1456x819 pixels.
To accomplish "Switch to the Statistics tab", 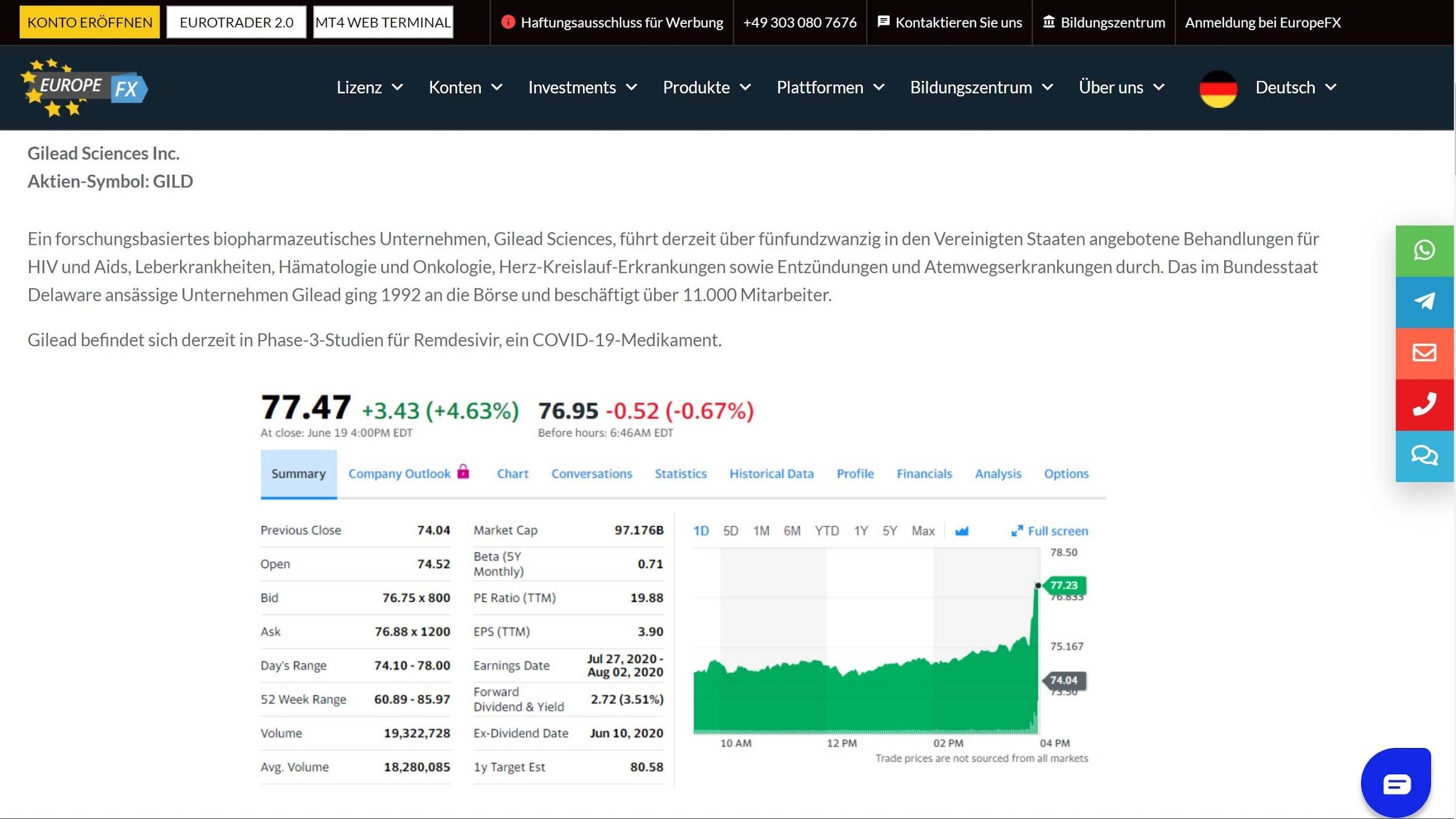I will [680, 474].
